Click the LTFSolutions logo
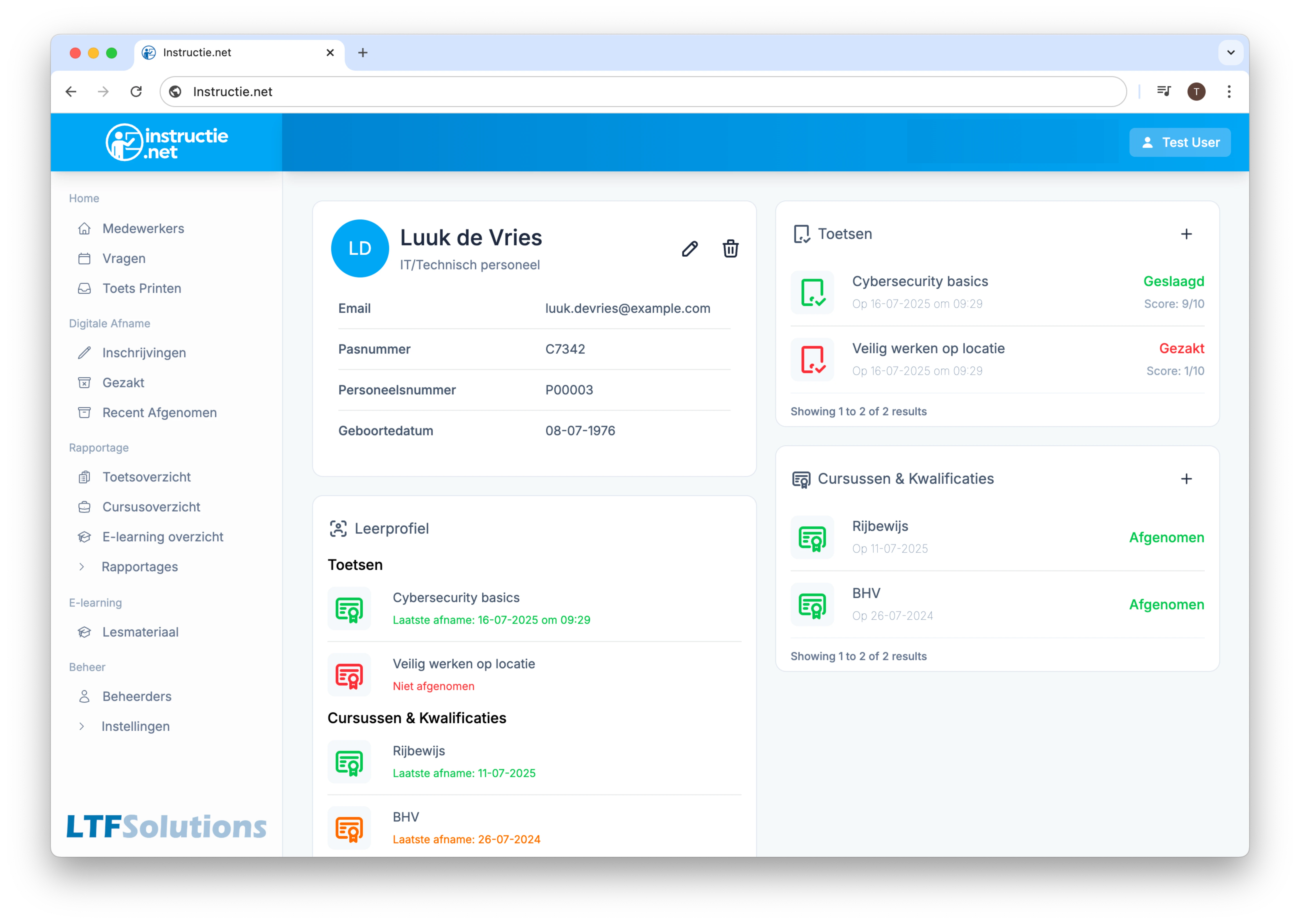Image resolution: width=1300 pixels, height=924 pixels. click(x=166, y=827)
